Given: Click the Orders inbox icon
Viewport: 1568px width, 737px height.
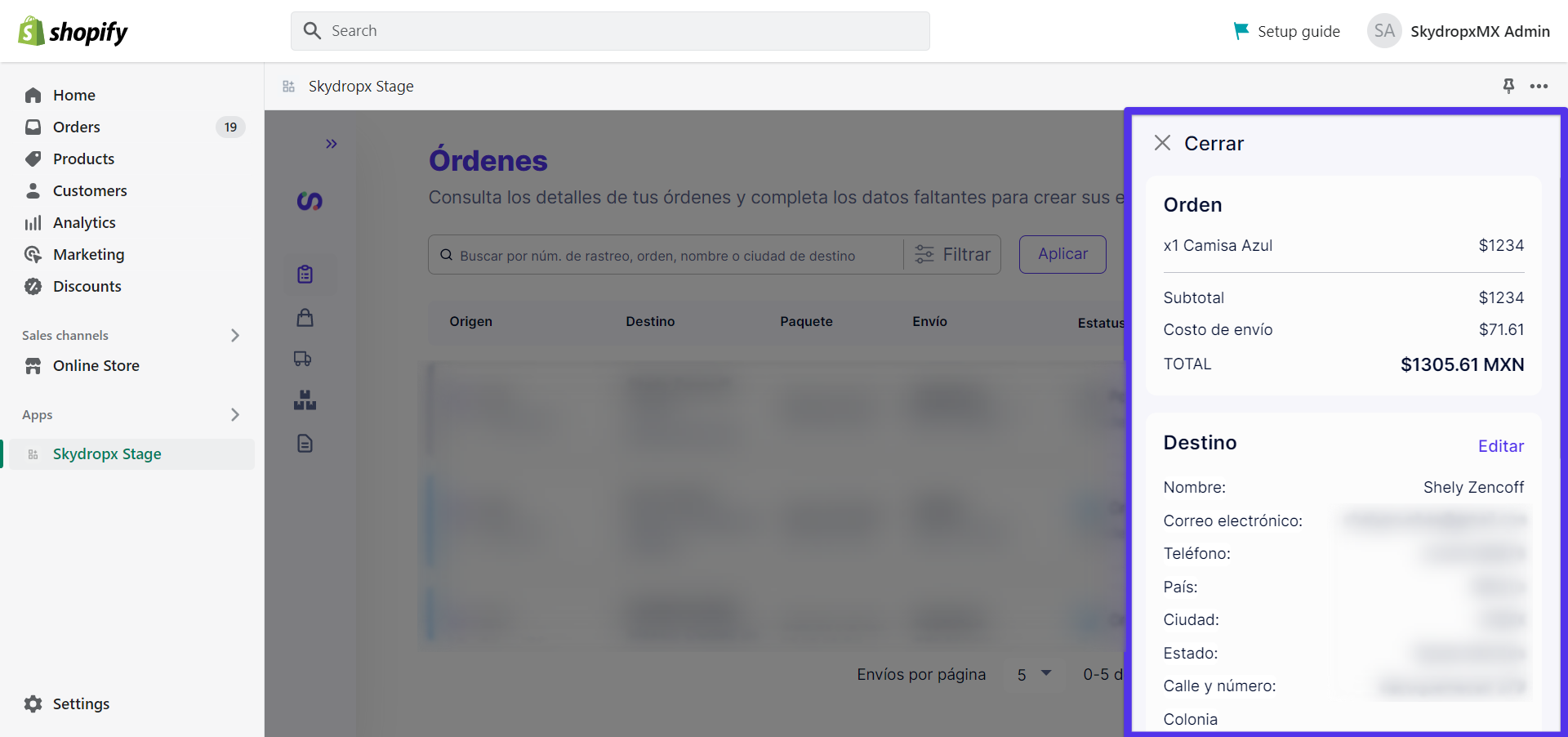Looking at the screenshot, I should [x=33, y=127].
